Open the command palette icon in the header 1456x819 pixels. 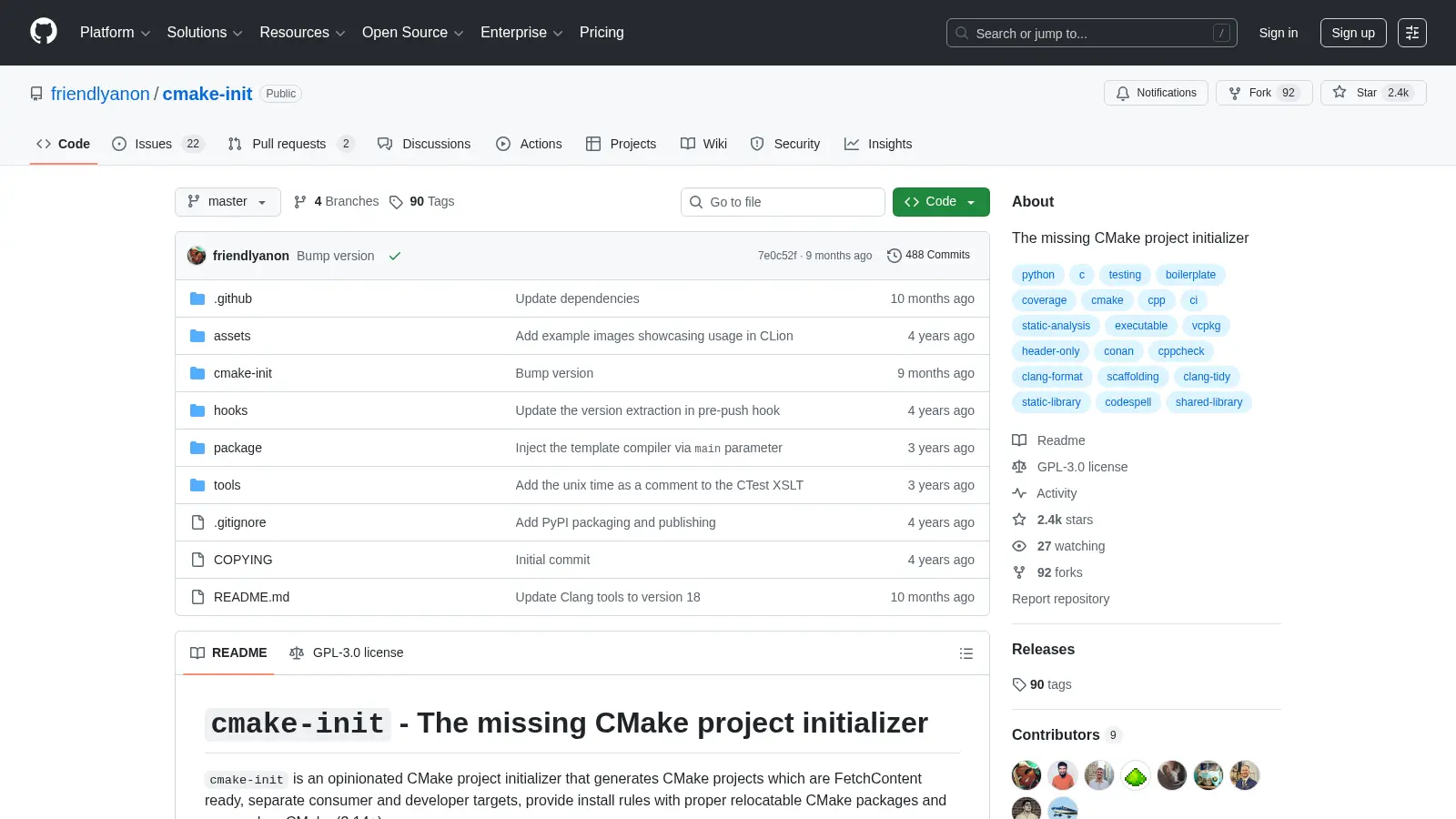[x=1412, y=33]
